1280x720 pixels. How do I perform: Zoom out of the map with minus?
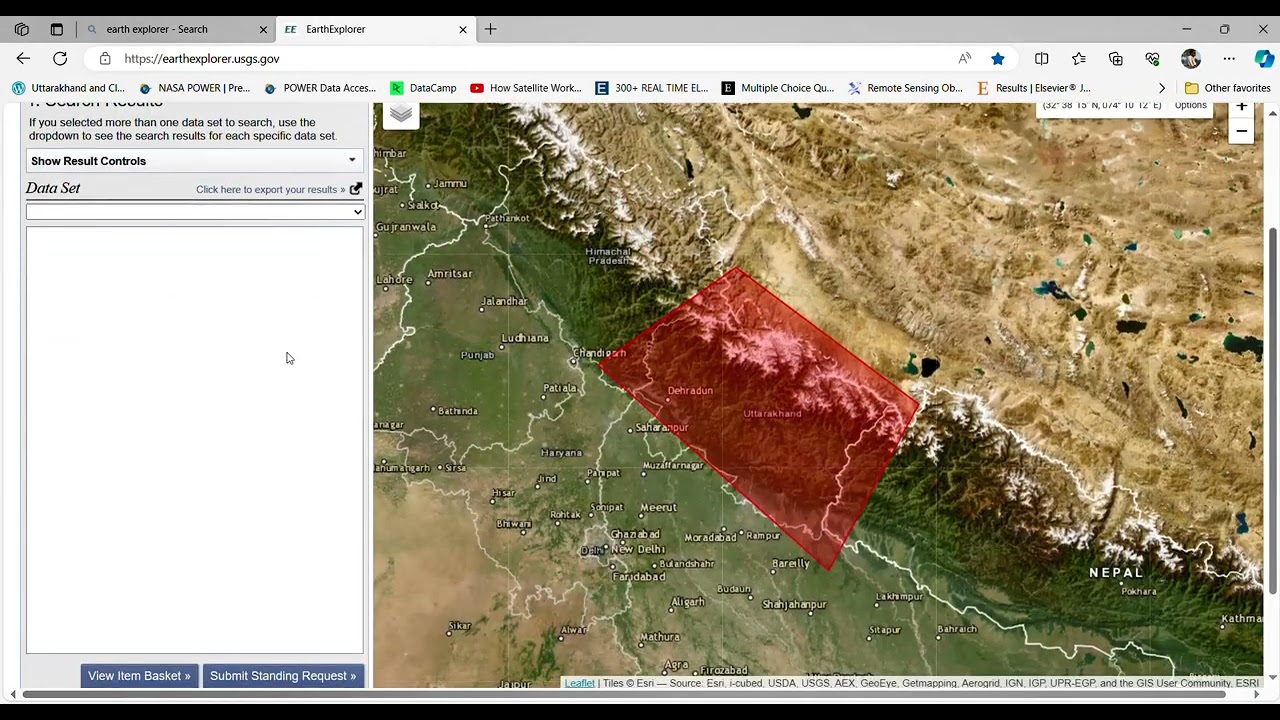1241,131
